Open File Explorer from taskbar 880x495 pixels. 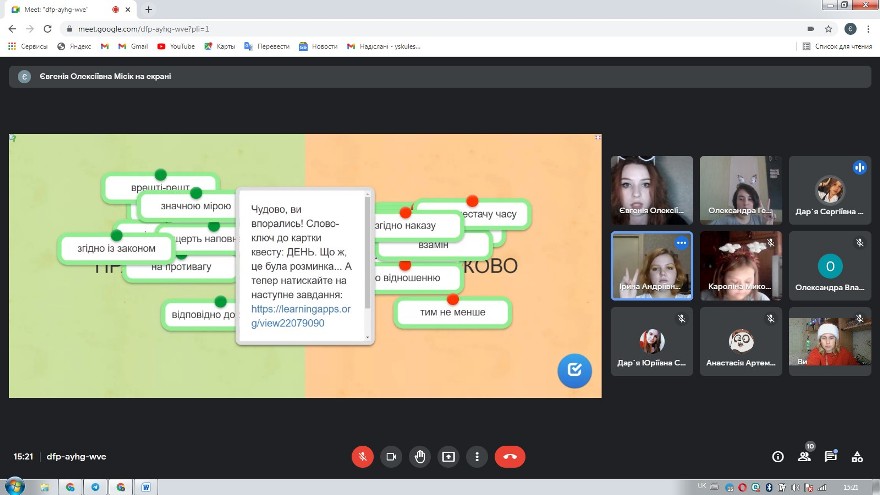pyautogui.click(x=44, y=487)
